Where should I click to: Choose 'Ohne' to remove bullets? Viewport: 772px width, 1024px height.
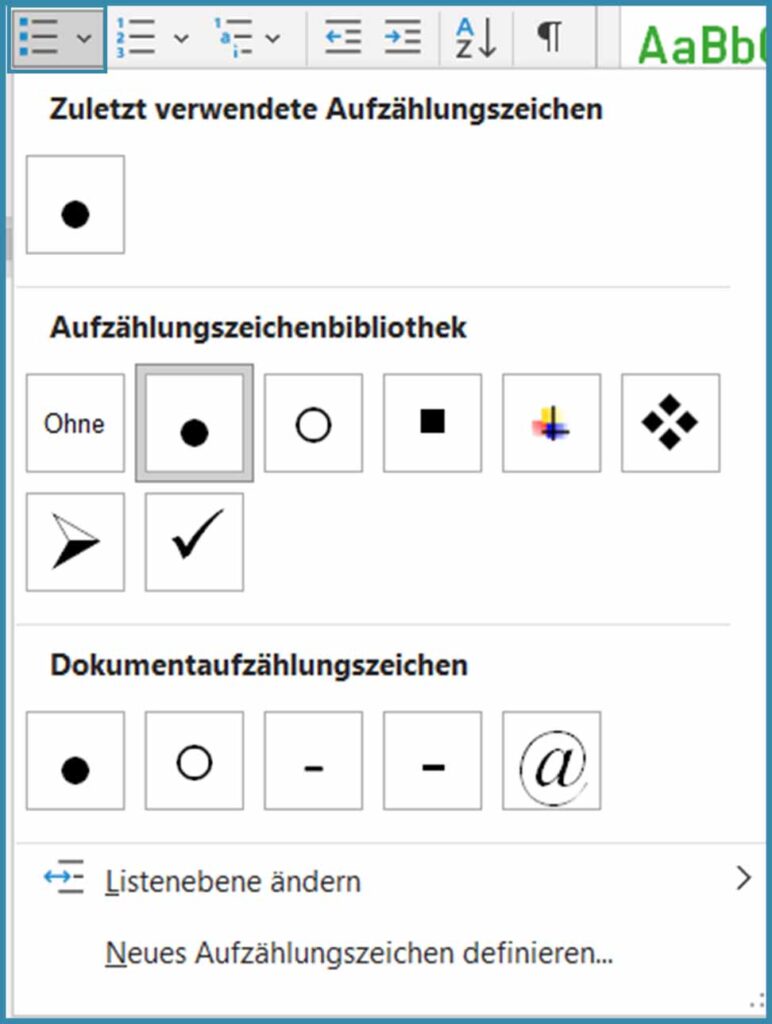(x=75, y=423)
